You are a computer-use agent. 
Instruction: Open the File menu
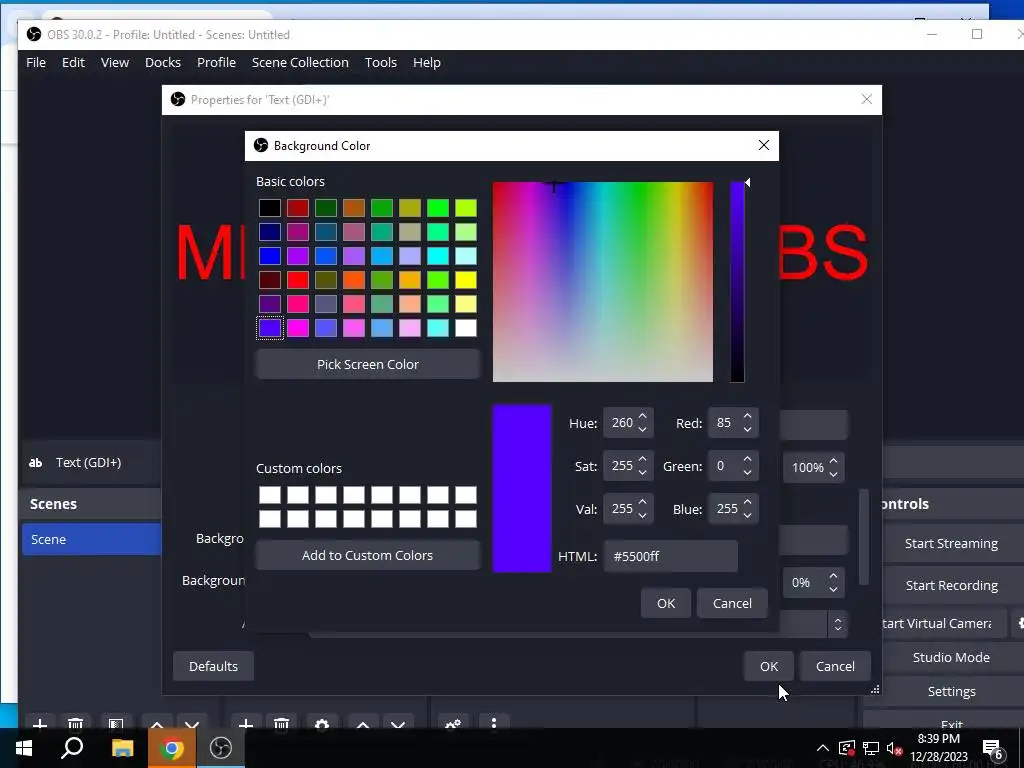tap(36, 63)
